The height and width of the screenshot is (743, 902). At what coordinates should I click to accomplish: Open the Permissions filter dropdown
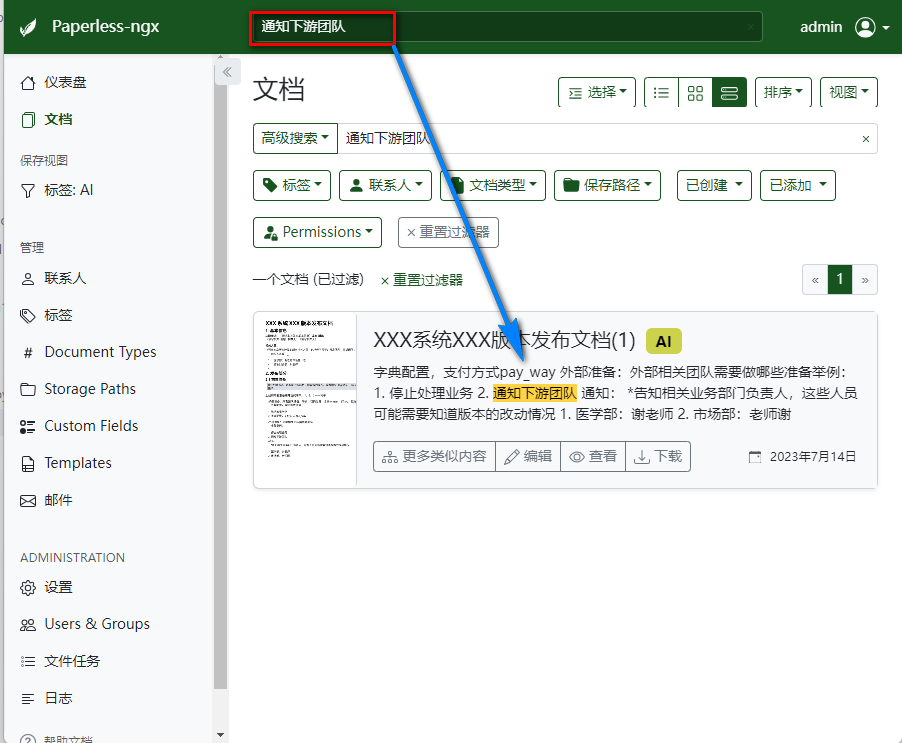point(317,232)
